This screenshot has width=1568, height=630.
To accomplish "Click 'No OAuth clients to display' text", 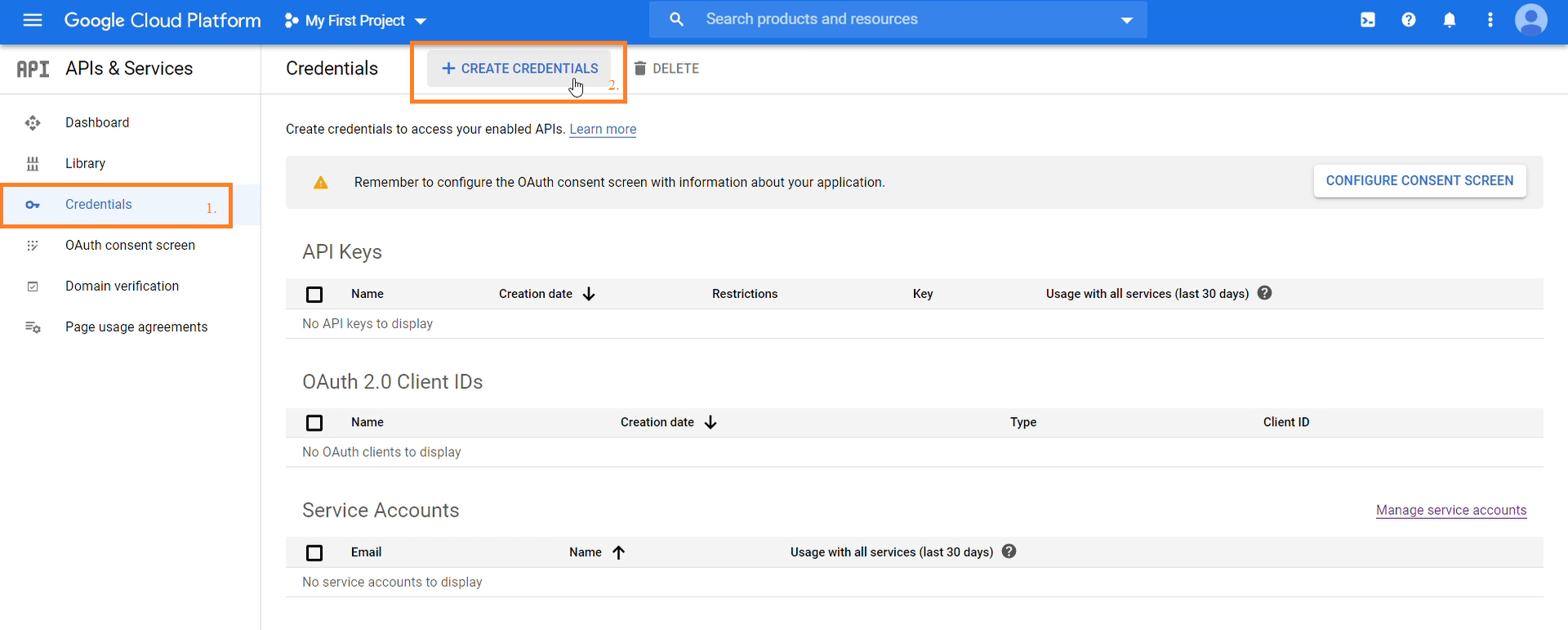I will [381, 452].
